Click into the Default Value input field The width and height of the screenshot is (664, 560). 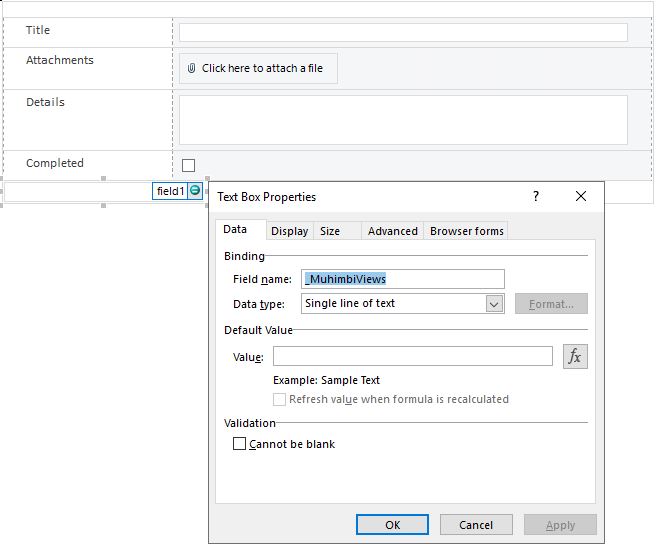[x=412, y=357]
